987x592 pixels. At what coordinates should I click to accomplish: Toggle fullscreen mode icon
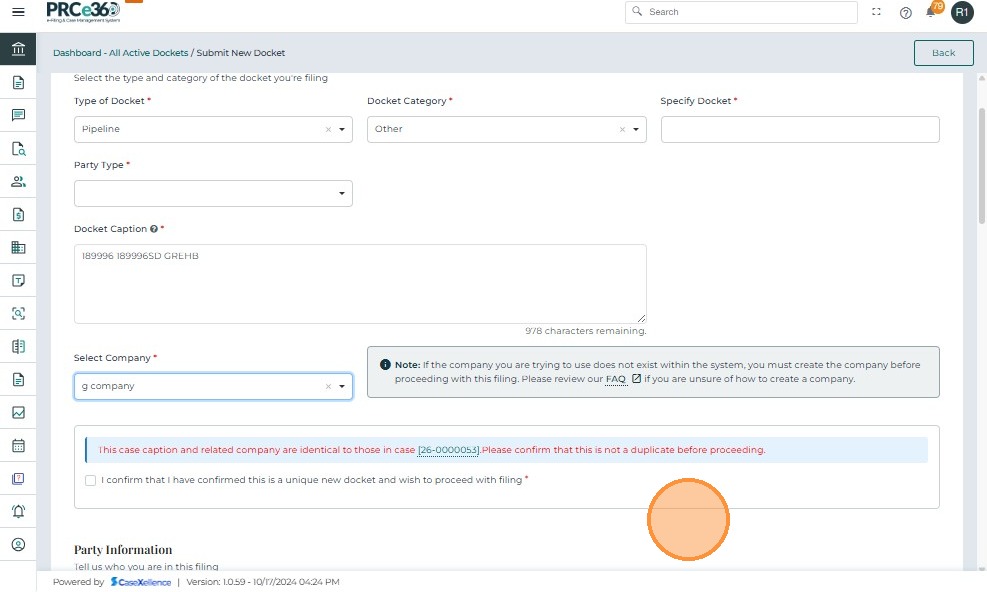click(877, 12)
